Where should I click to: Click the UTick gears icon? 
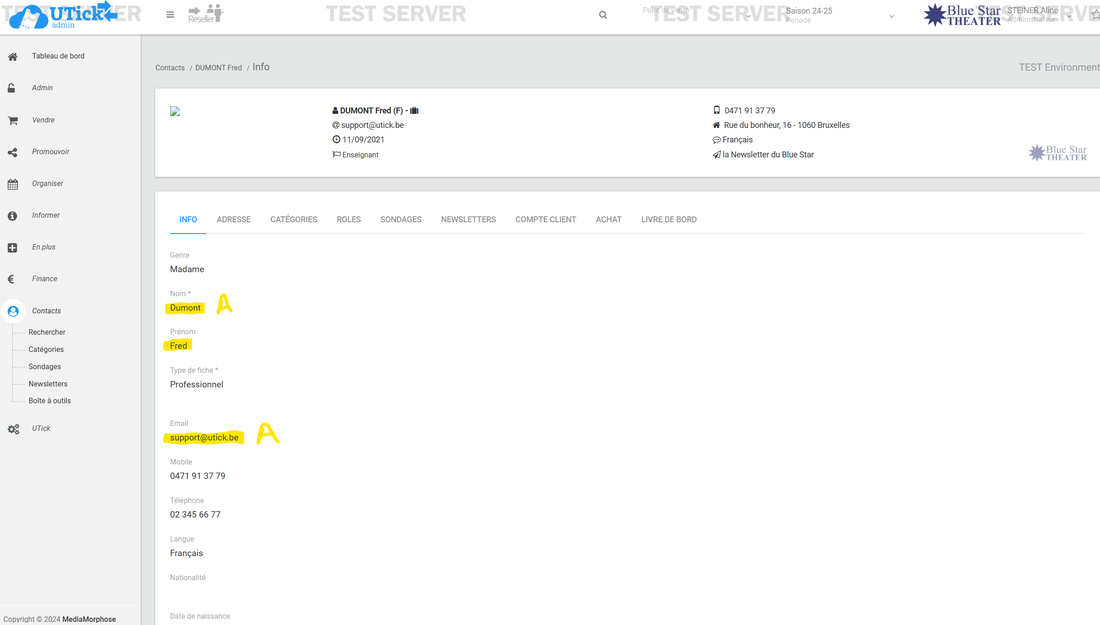click(13, 429)
